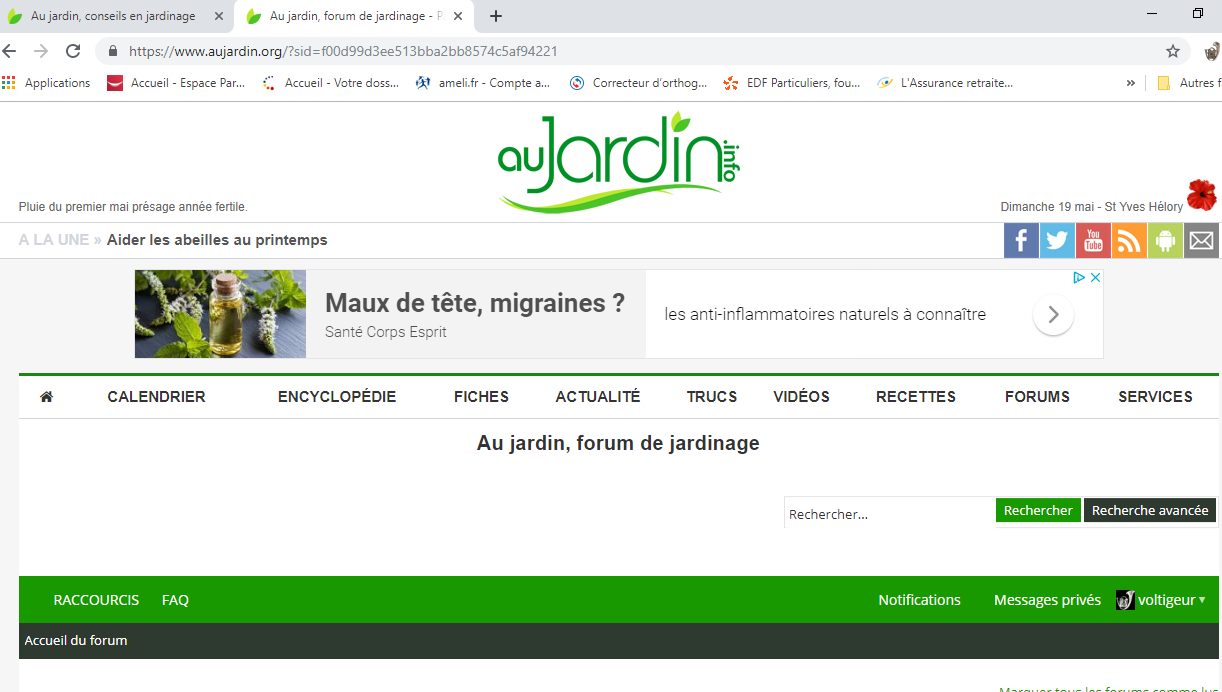Open the ENCYCLOPÉDIE menu
Viewport: 1222px width, 692px height.
(337, 397)
